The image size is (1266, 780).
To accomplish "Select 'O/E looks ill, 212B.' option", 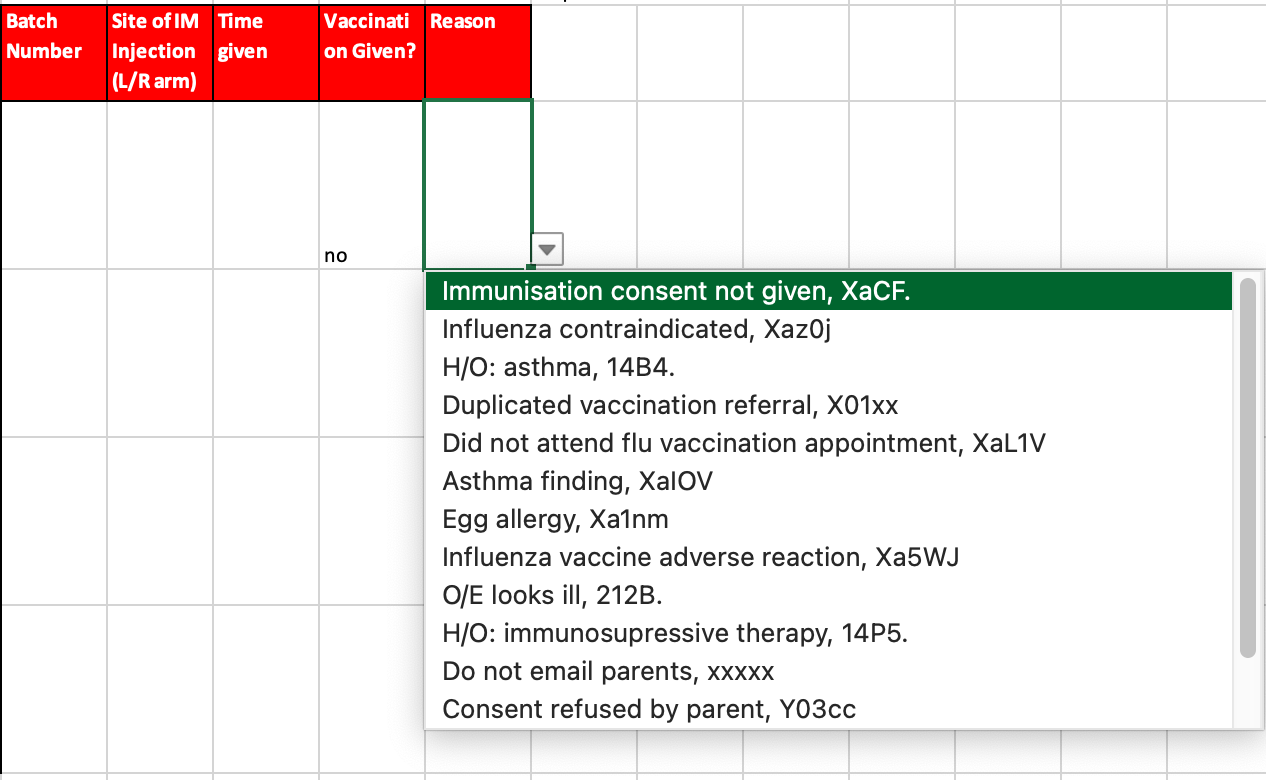I will tap(552, 595).
